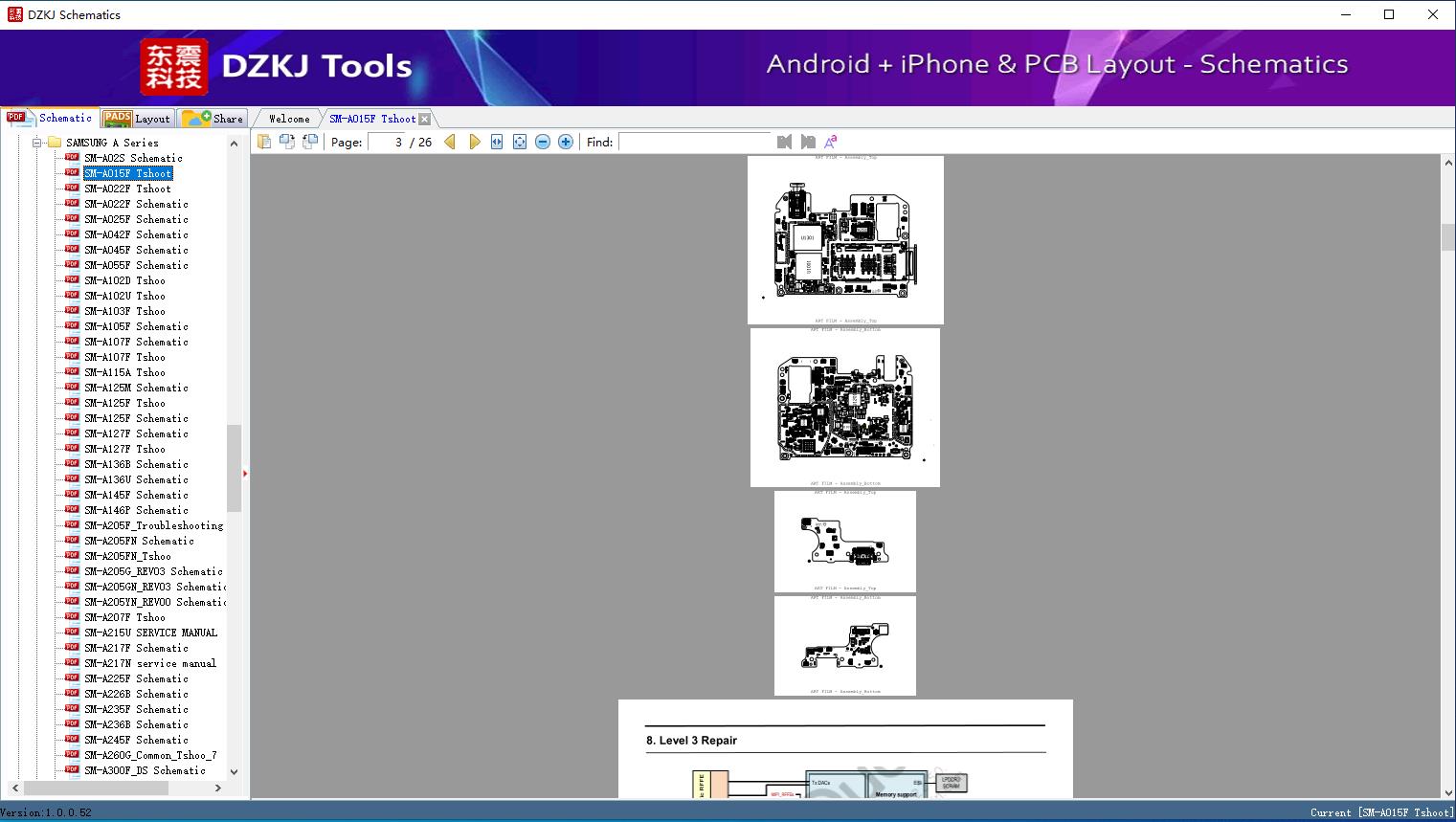Click the PDF icon beside SM-A105F Schematic
This screenshot has height=822, width=1456.
(x=72, y=326)
